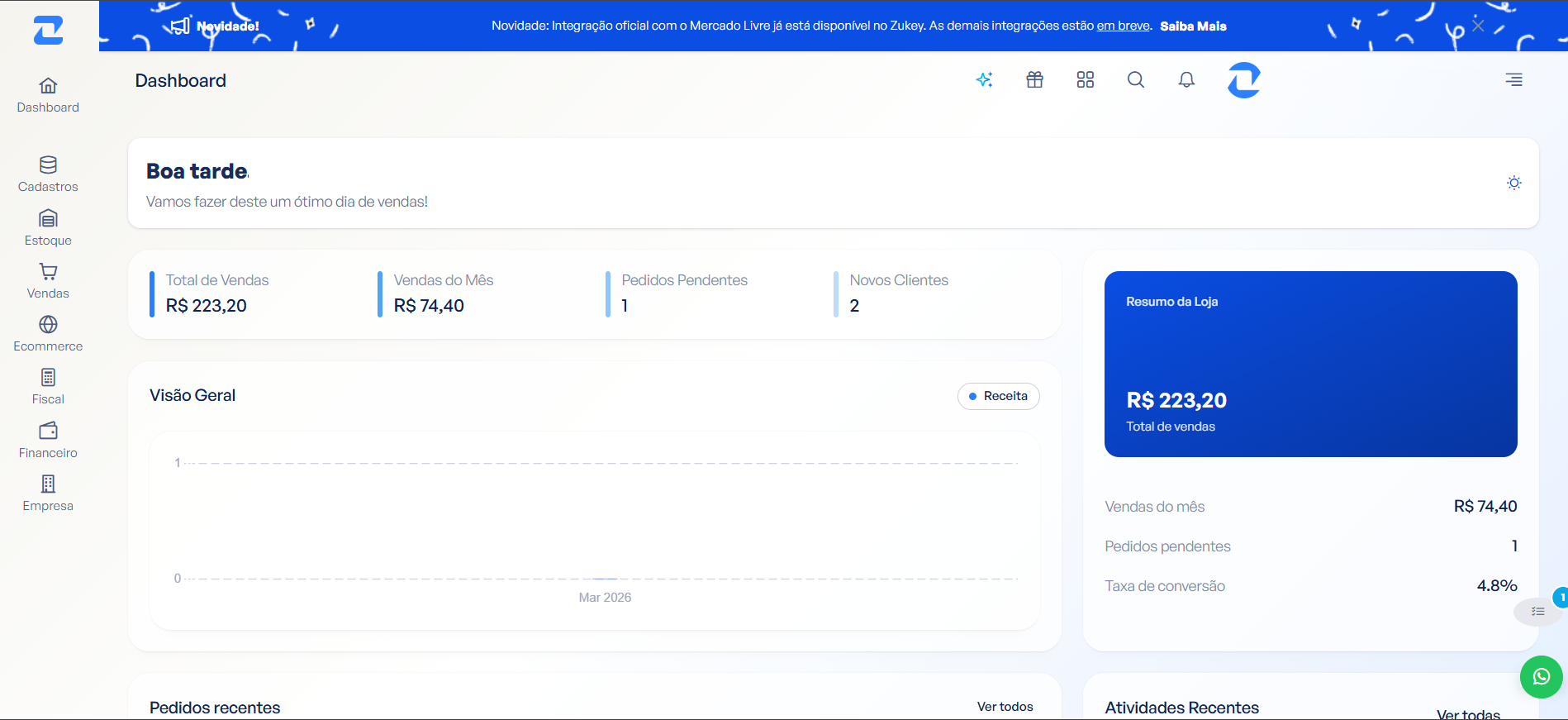Click Ver todas for Atividades Recentes
This screenshot has width=1568, height=720.
[1468, 714]
